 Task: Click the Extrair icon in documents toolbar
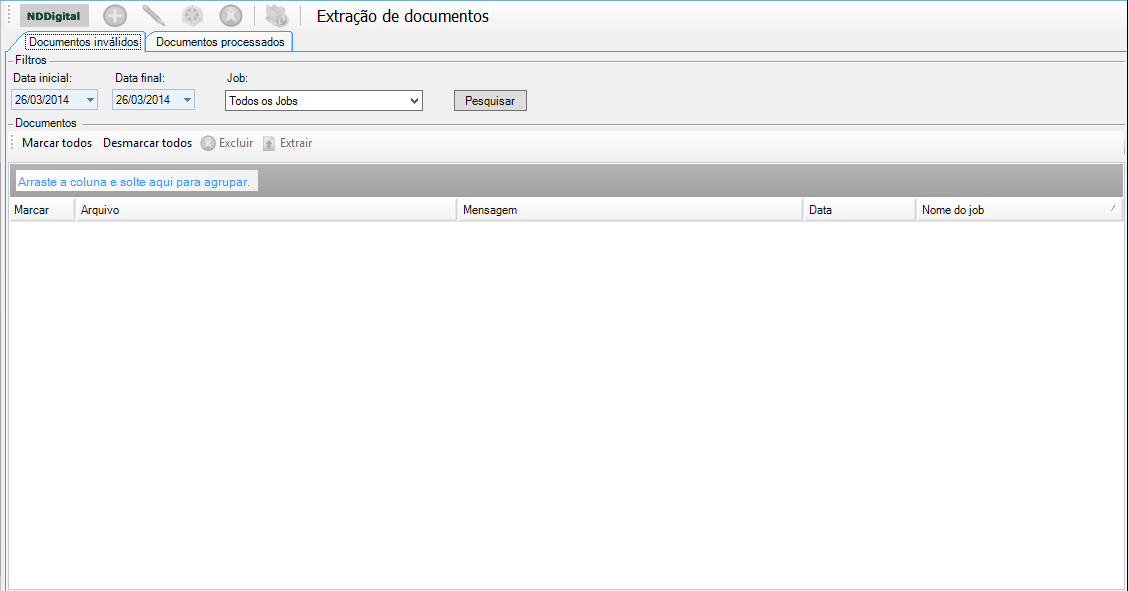coord(269,143)
